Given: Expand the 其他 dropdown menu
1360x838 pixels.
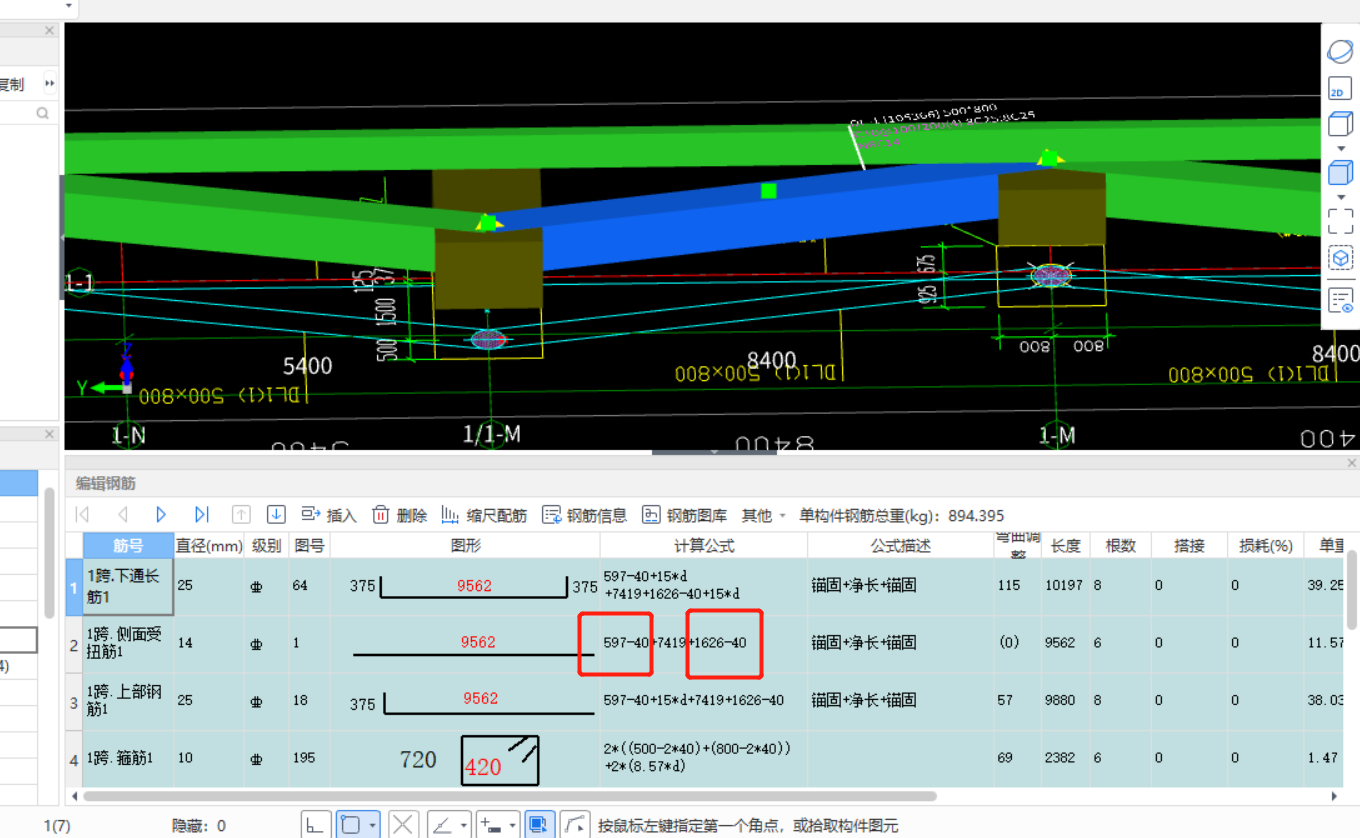Looking at the screenshot, I should [763, 515].
